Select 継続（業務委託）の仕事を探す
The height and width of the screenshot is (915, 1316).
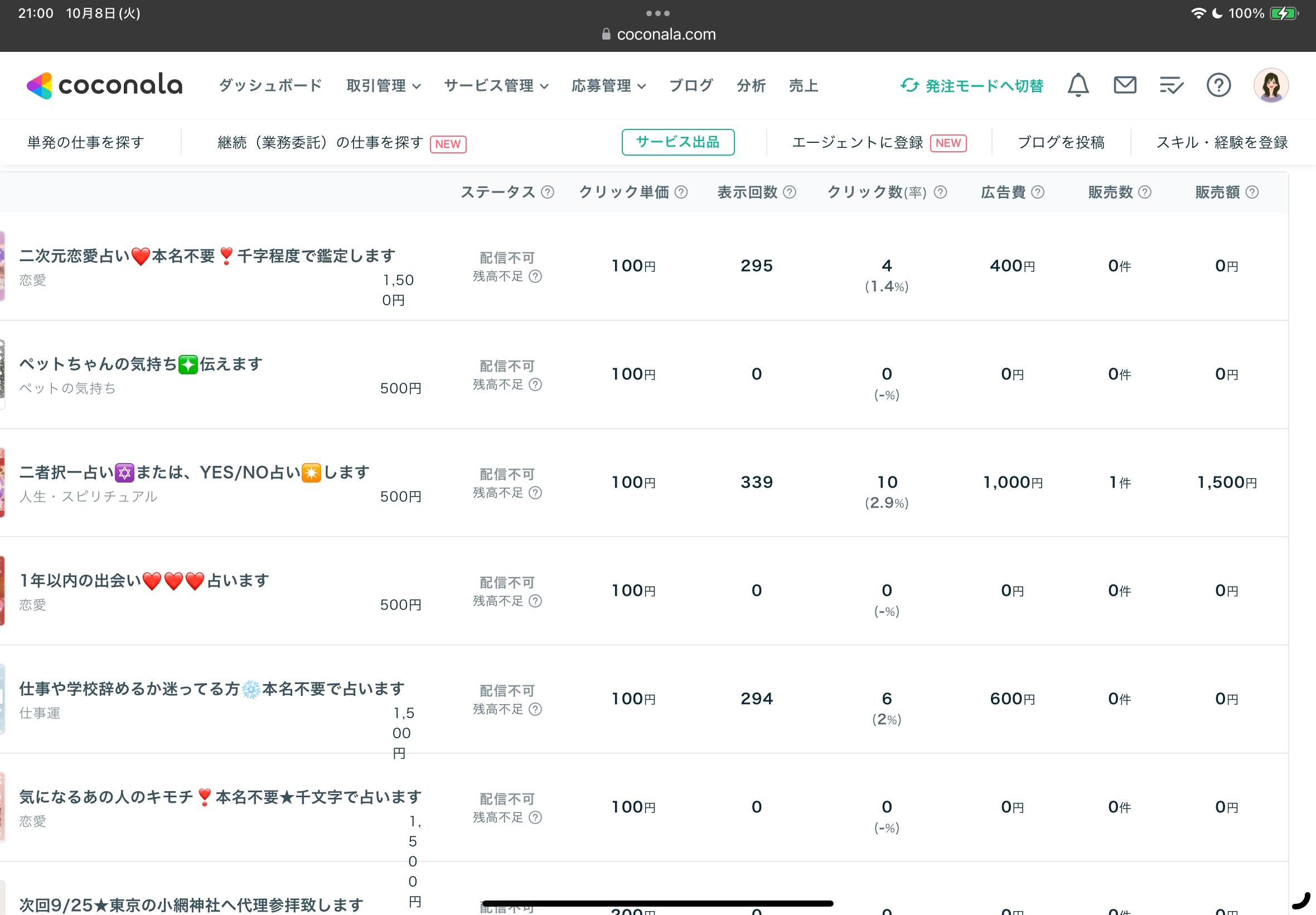(320, 142)
